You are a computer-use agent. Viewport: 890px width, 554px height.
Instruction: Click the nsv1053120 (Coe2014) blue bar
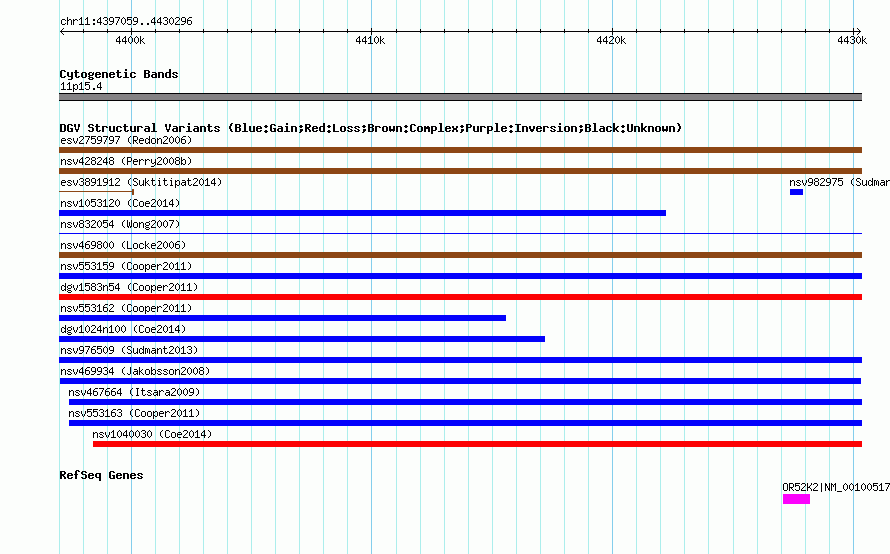point(362,213)
